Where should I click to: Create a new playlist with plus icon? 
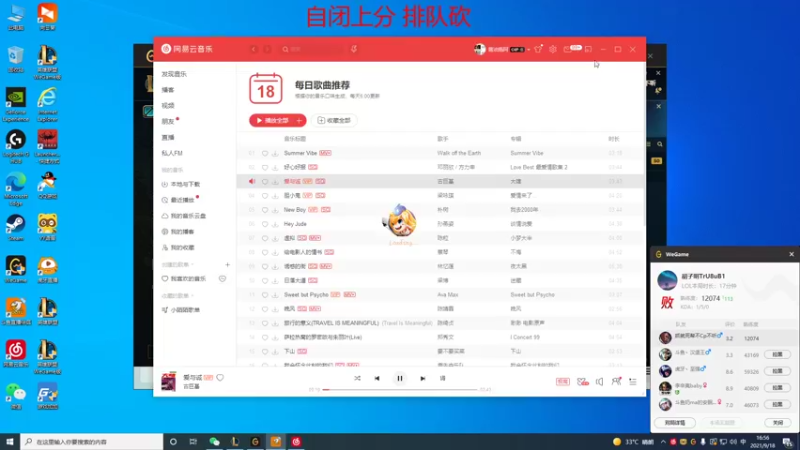pos(228,265)
